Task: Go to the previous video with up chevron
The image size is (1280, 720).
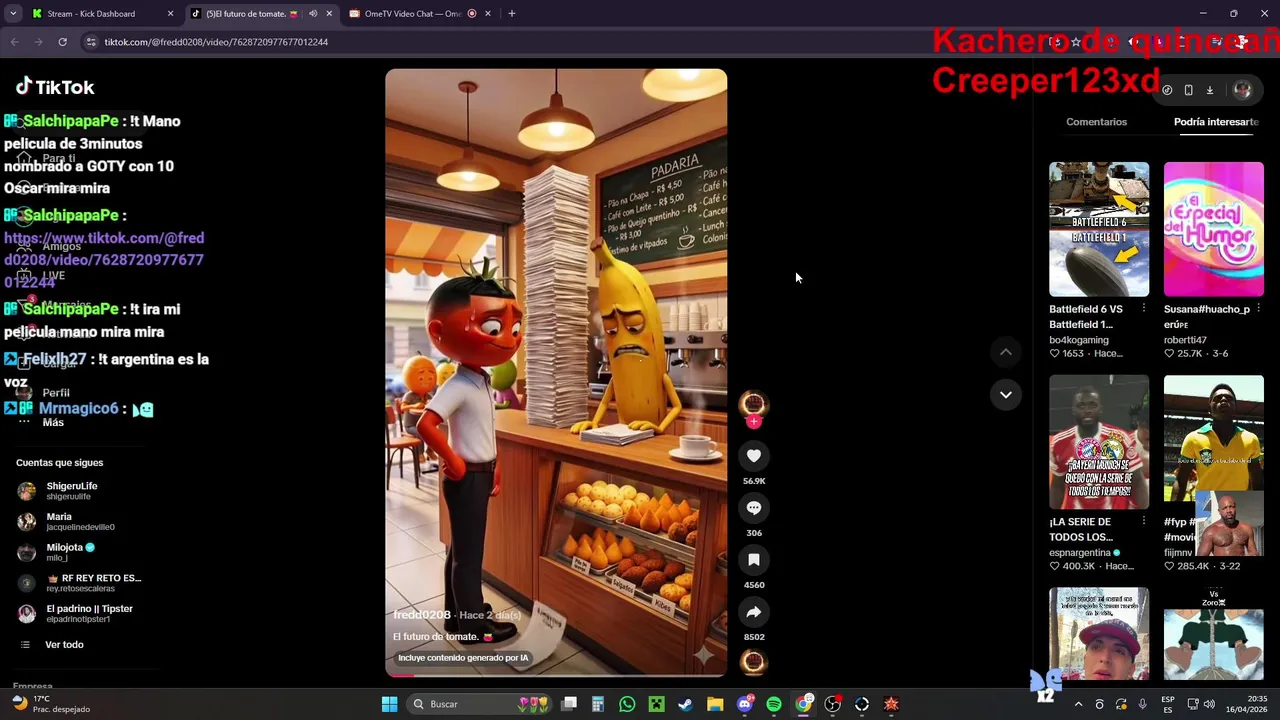Action: [x=1006, y=352]
